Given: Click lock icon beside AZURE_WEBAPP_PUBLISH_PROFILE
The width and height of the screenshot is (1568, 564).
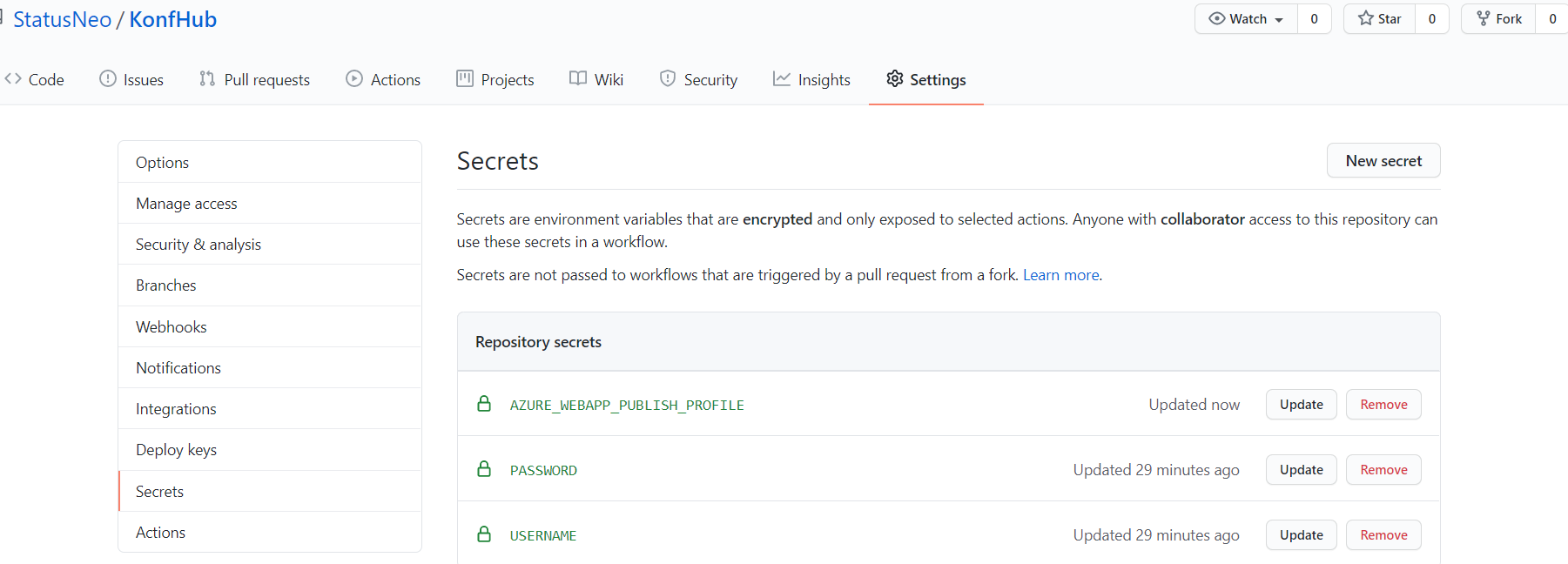Looking at the screenshot, I should (484, 404).
